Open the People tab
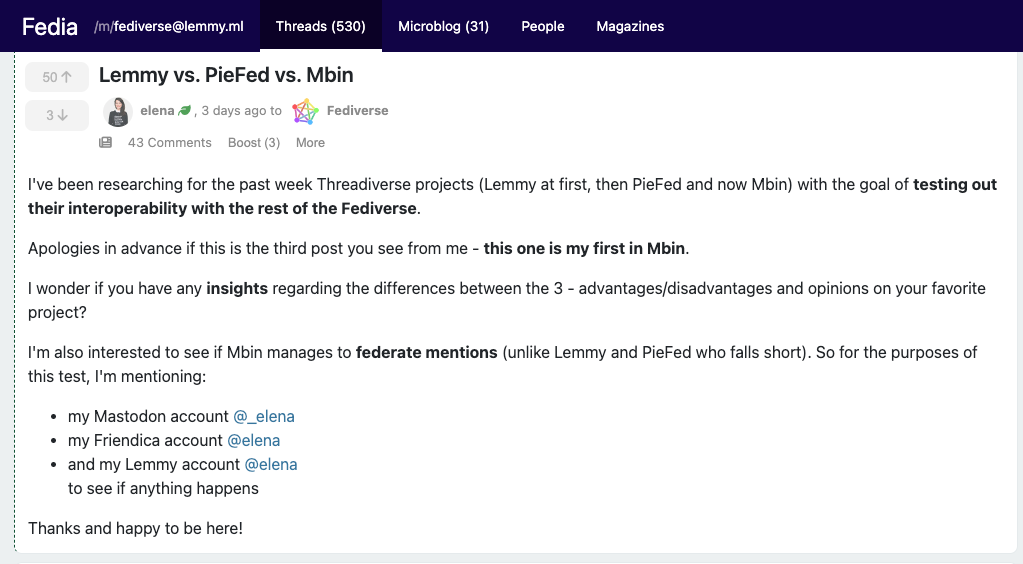This screenshot has width=1023, height=564. pyautogui.click(x=543, y=26)
